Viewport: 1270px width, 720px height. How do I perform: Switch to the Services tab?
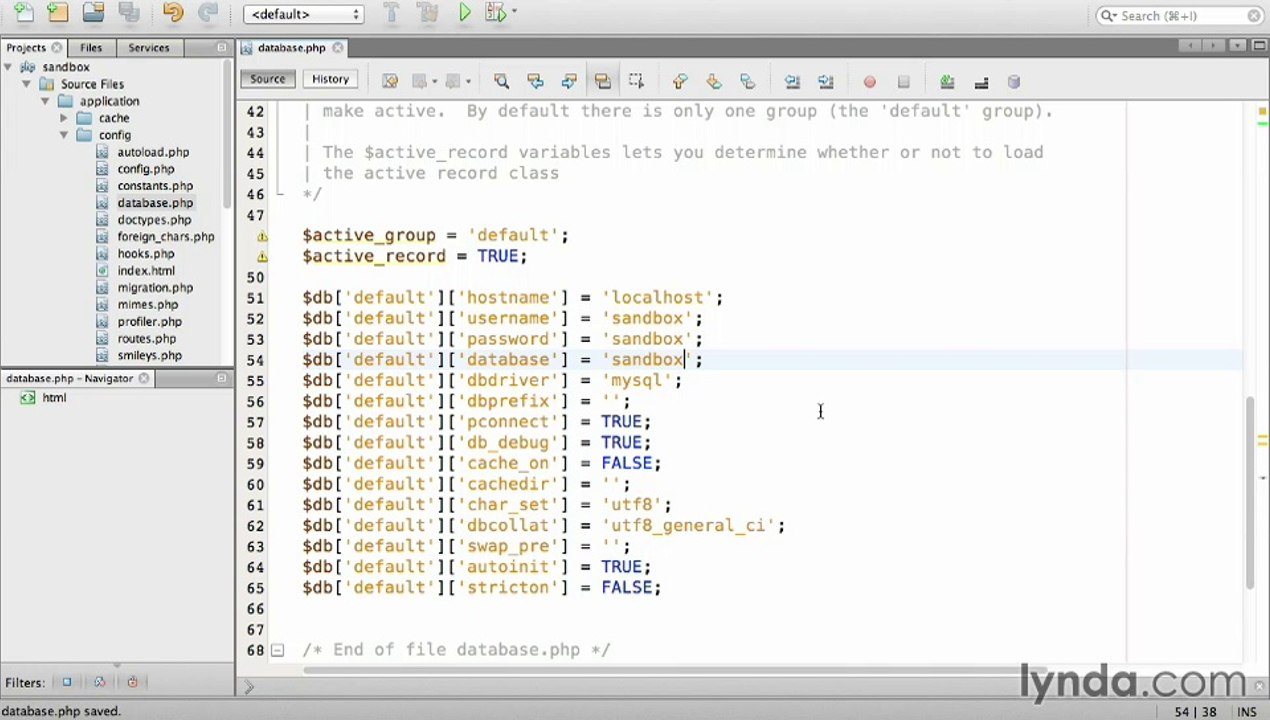(x=149, y=47)
